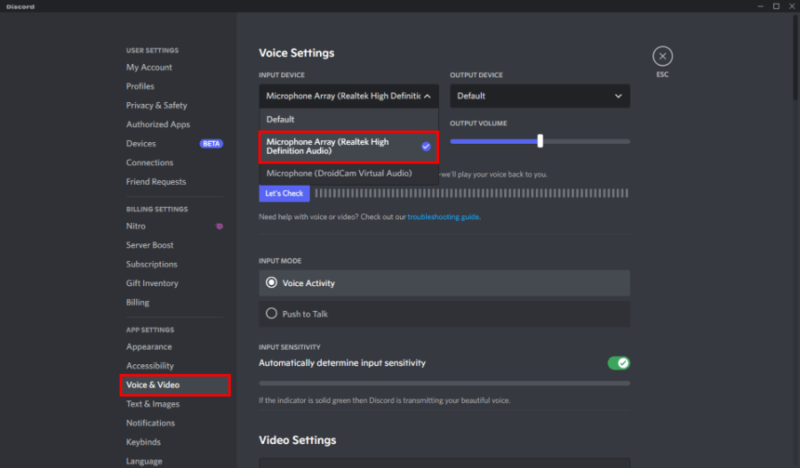Select Voice & Video settings
800x468 pixels.
174,385
